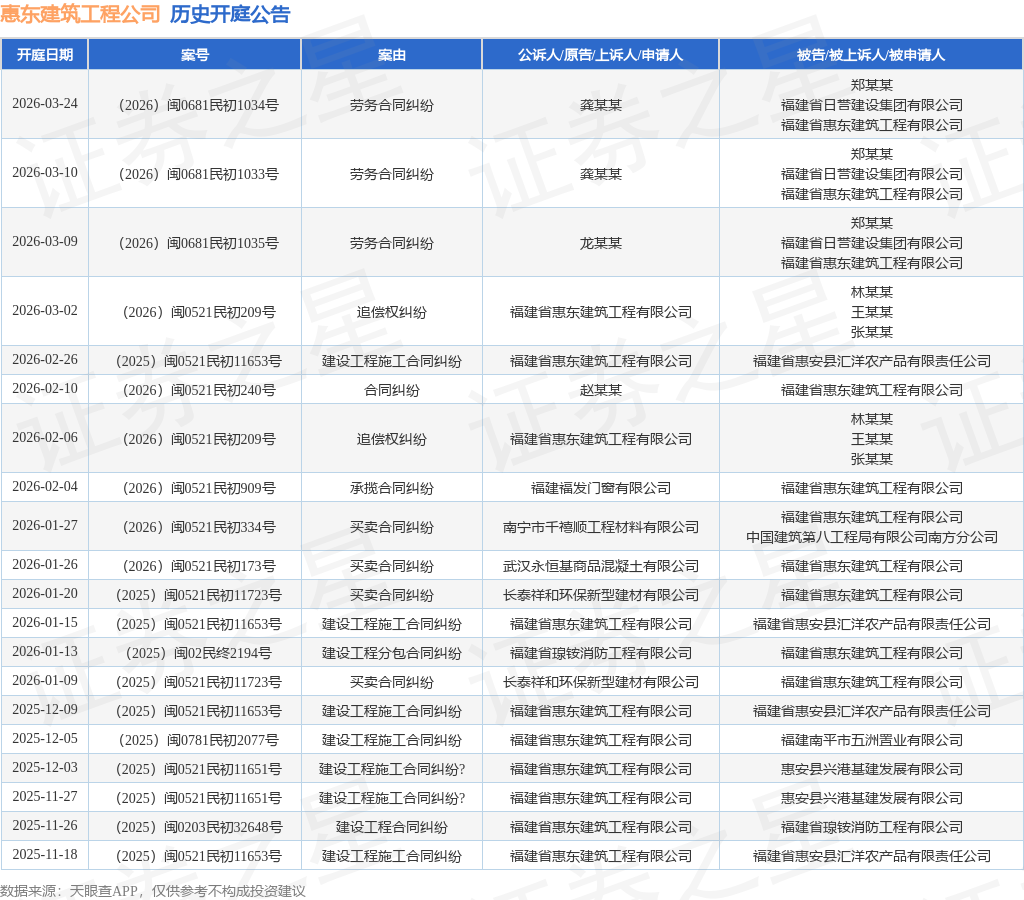
Task: Select the 惠东建筑工程公司 title text
Action: pyautogui.click(x=80, y=14)
